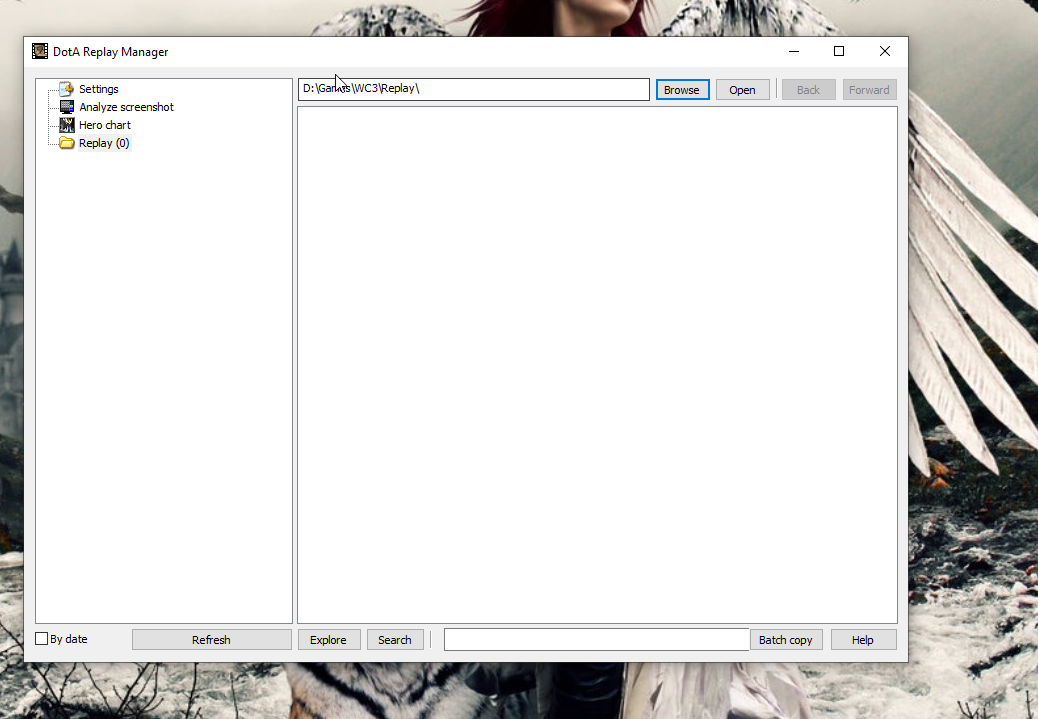Close the DotA Replay Manager window
This screenshot has width=1038, height=719.
884,51
